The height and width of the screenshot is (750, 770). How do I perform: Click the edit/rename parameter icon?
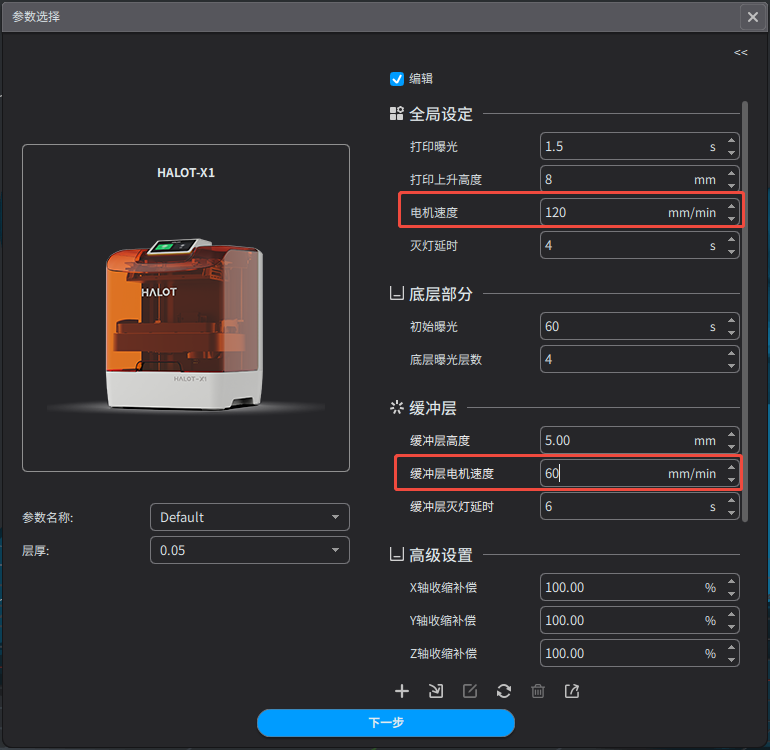pos(470,691)
